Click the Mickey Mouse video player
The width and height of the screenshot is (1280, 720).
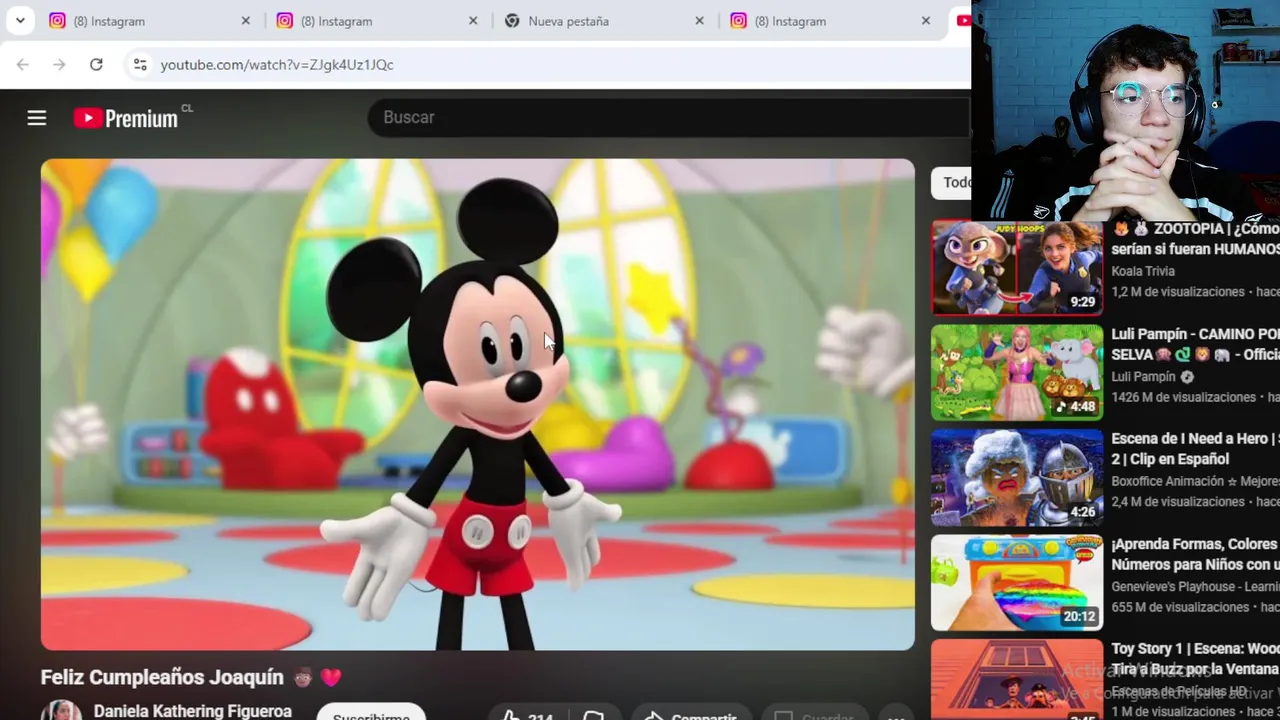click(x=478, y=404)
